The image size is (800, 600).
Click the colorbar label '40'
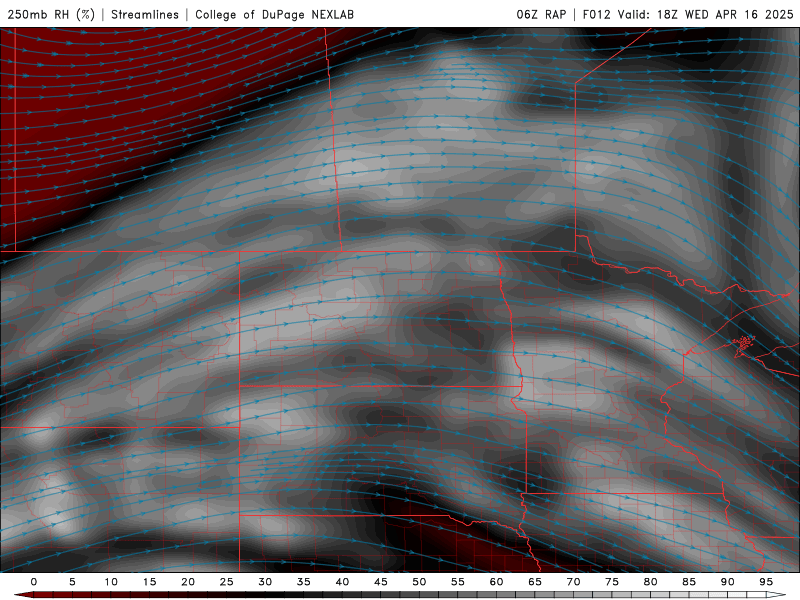(342, 582)
